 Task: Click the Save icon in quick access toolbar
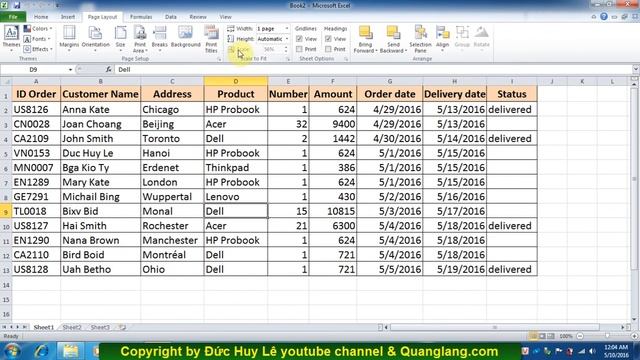(17, 5)
